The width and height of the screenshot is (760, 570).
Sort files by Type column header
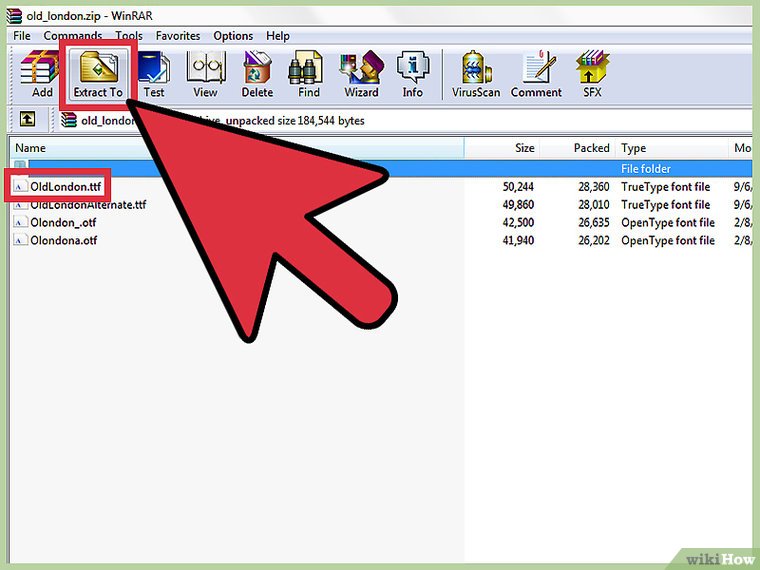tap(633, 148)
